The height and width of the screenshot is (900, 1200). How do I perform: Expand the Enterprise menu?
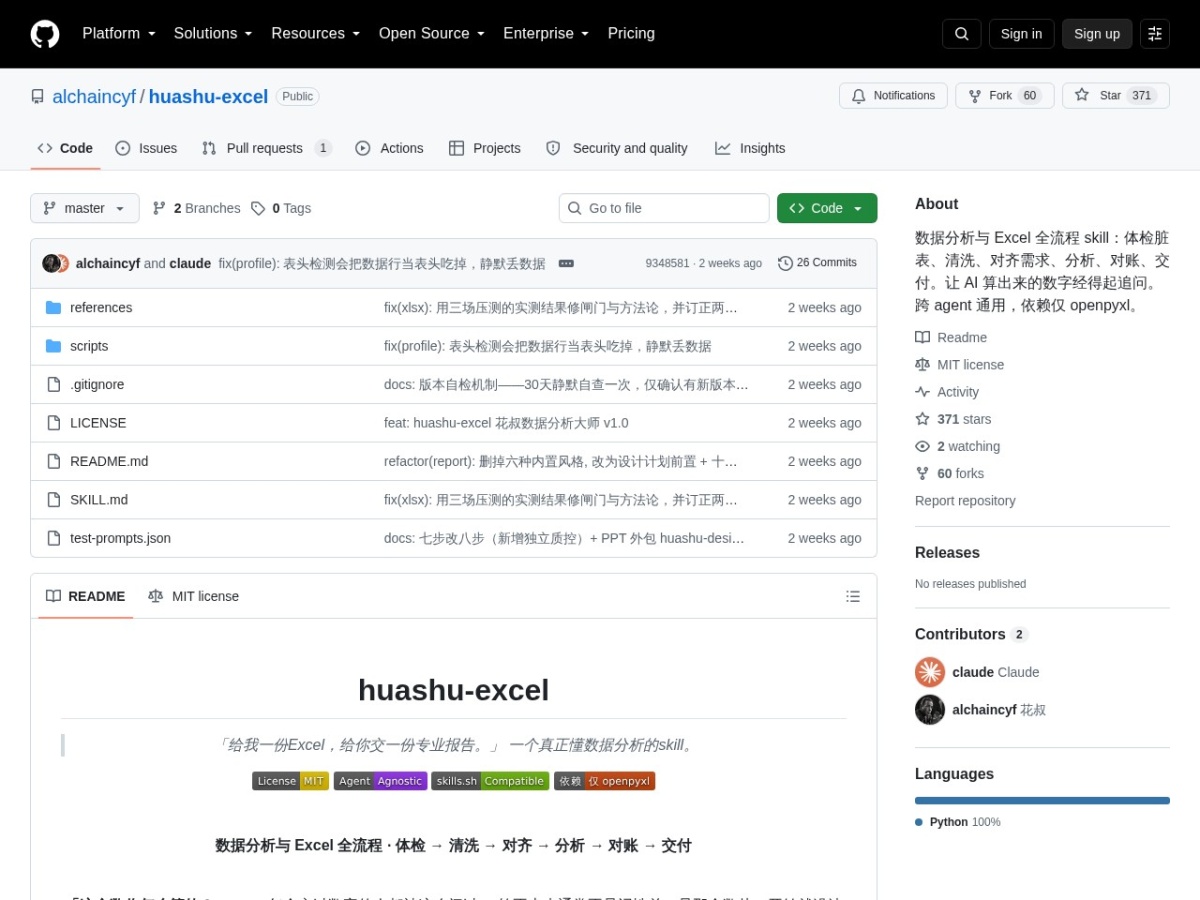point(546,34)
